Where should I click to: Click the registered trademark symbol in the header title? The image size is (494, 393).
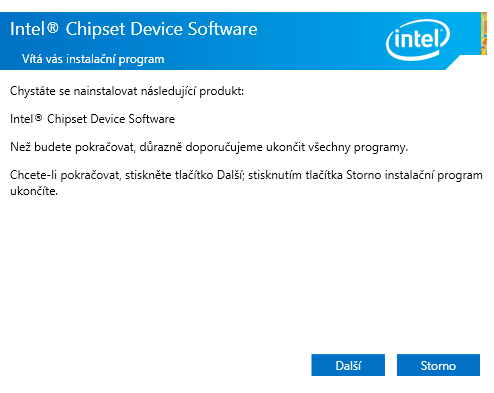pos(52,27)
